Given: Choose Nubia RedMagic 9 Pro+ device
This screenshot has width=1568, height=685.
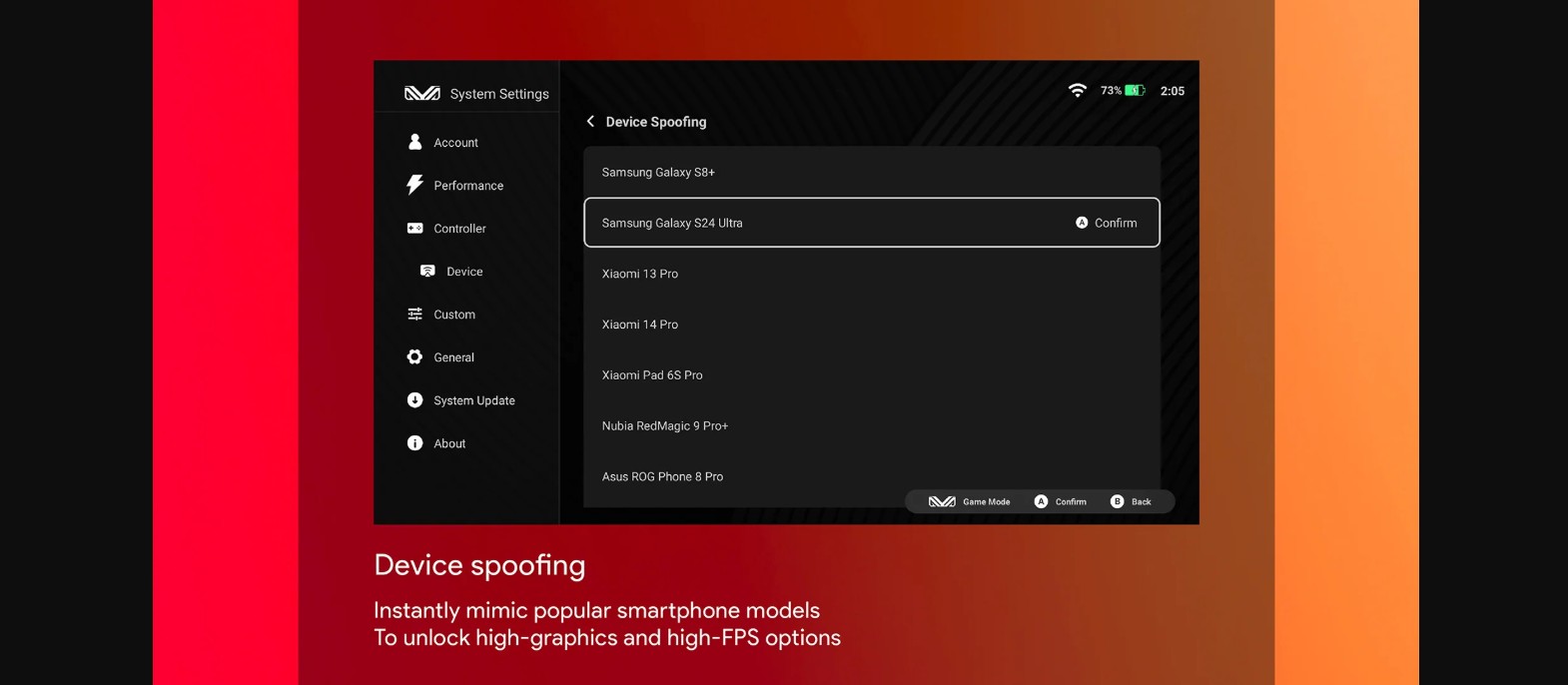Looking at the screenshot, I should pos(872,426).
